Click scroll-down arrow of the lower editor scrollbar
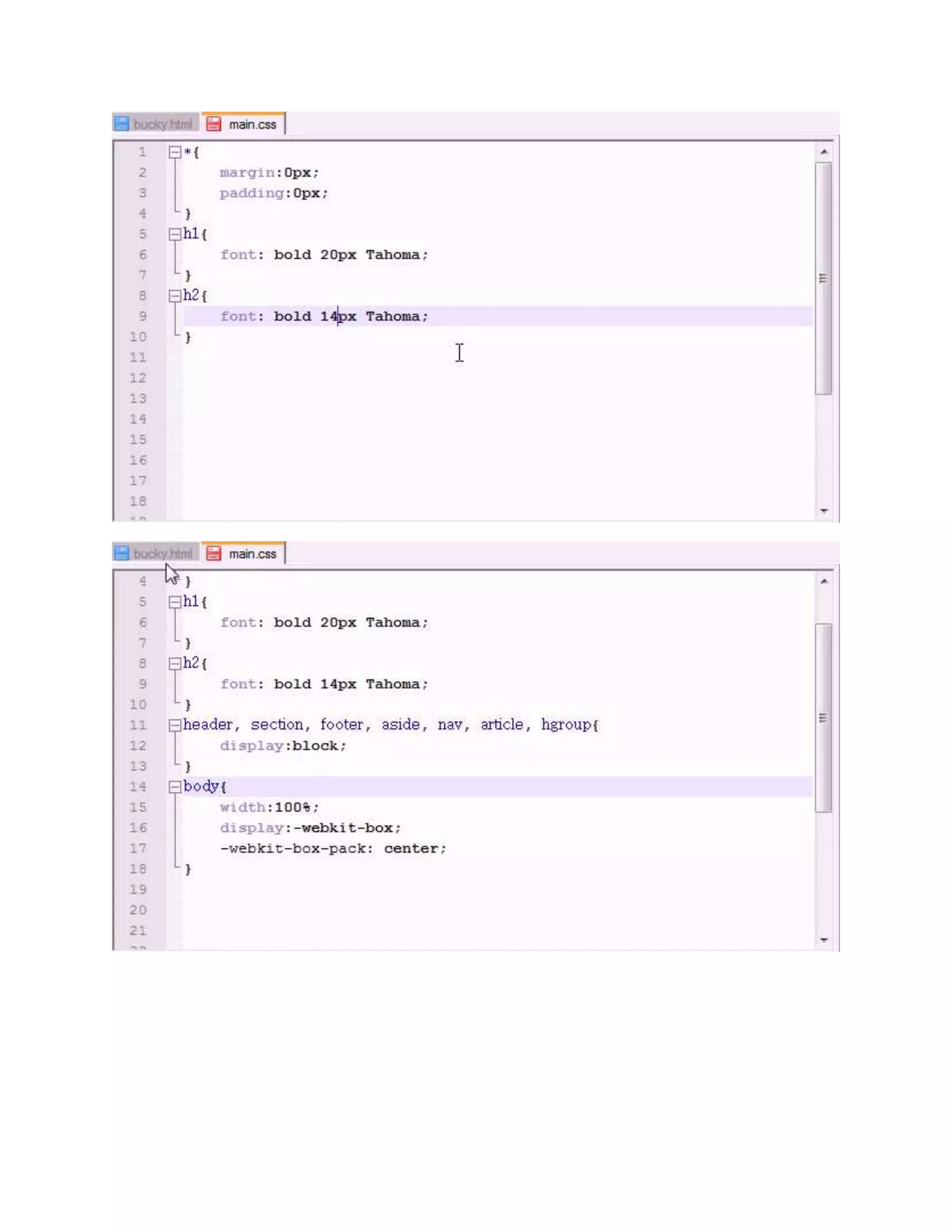Viewport: 952px width, 1232px height. pos(824,940)
